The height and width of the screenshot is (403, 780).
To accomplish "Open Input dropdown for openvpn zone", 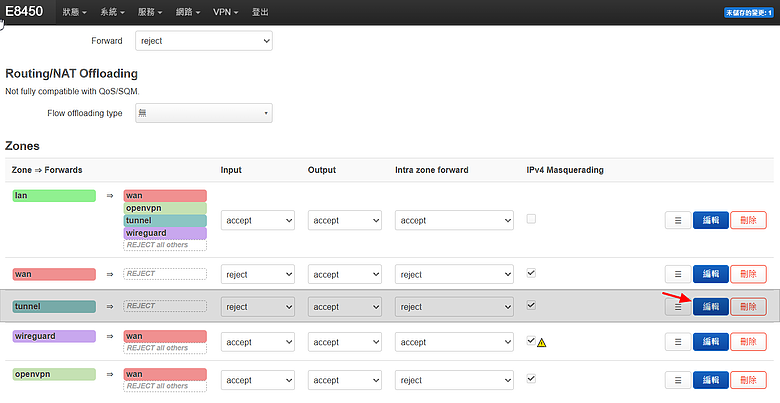I will (258, 380).
